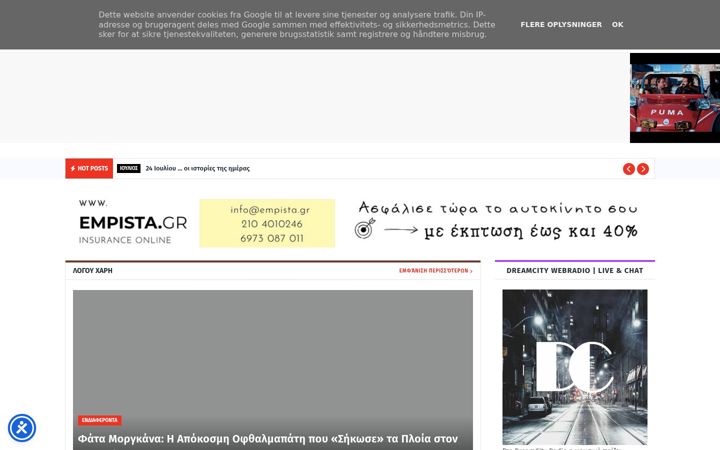Screen dimensions: 720x450
Task: Open the Empista.gr insurance banner
Action: click(360, 223)
